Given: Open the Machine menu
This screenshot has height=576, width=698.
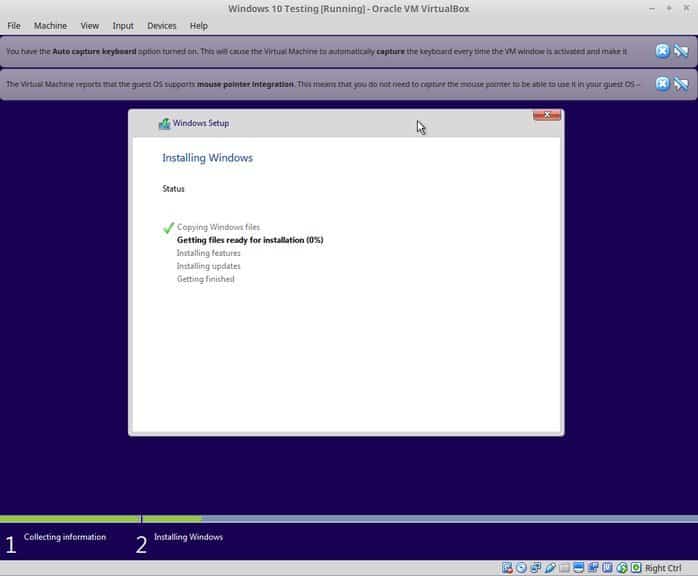Looking at the screenshot, I should pyautogui.click(x=50, y=26).
